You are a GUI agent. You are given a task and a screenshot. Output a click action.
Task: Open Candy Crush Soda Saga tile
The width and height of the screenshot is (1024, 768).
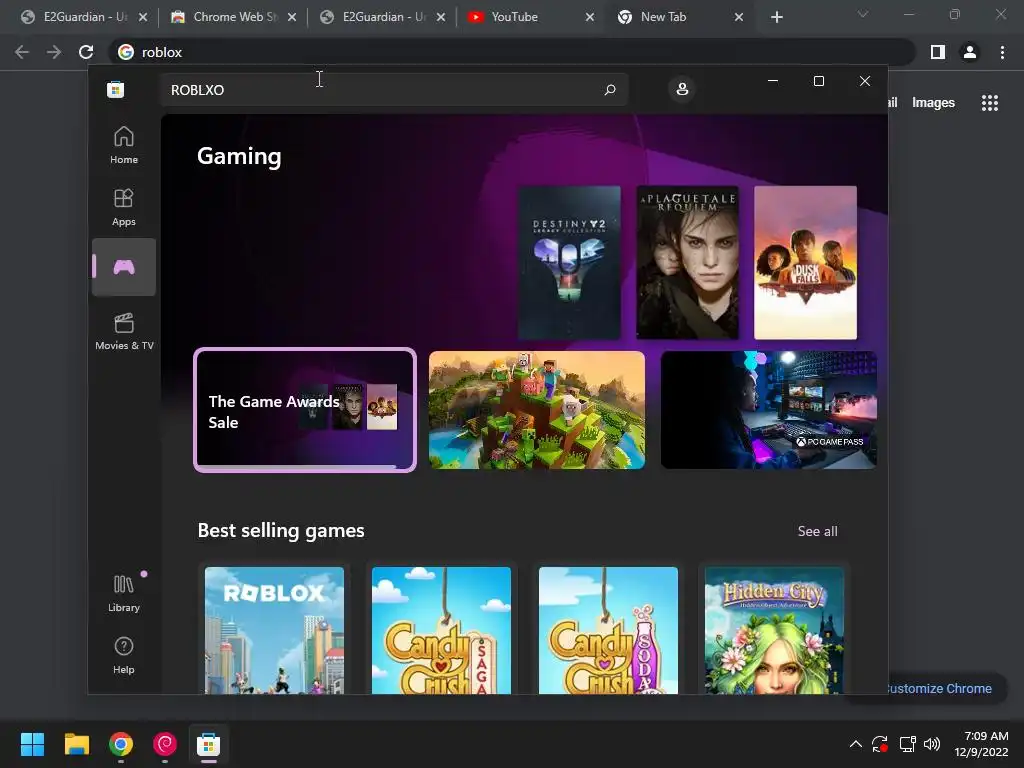tap(608, 630)
